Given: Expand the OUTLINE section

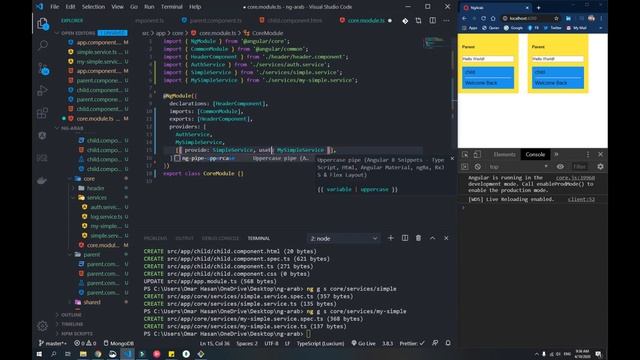Looking at the screenshot, I should tap(71, 315).
